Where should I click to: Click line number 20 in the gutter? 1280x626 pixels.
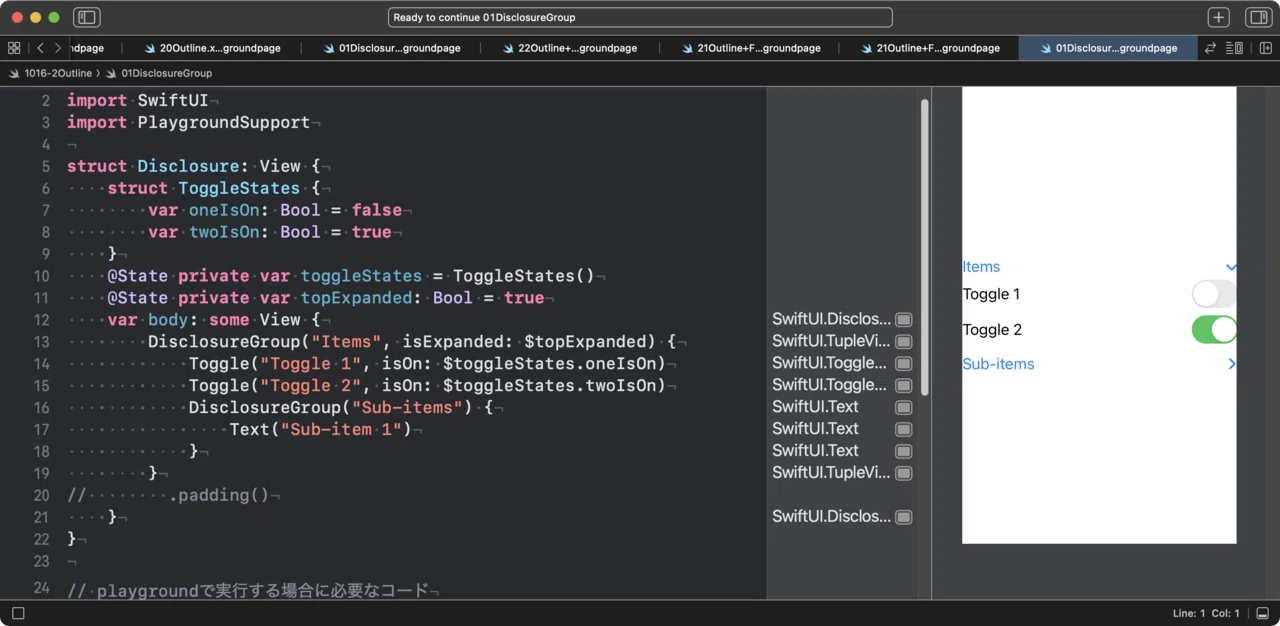point(41,495)
